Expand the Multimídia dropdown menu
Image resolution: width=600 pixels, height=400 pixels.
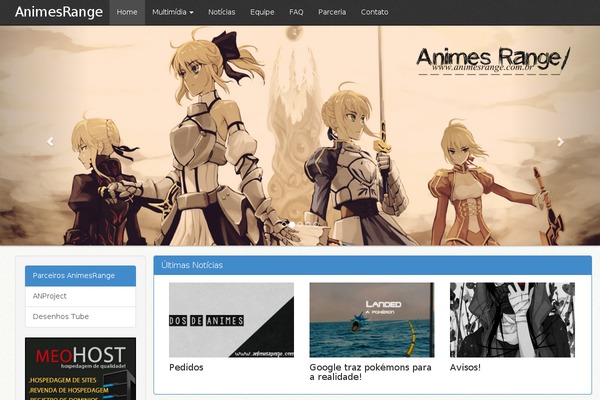point(173,12)
